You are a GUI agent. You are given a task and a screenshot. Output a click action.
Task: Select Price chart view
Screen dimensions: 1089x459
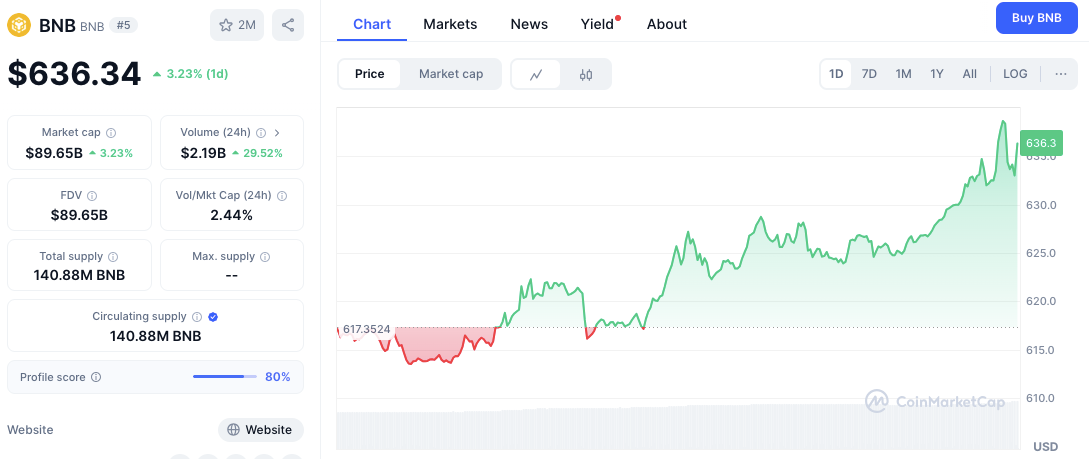369,74
